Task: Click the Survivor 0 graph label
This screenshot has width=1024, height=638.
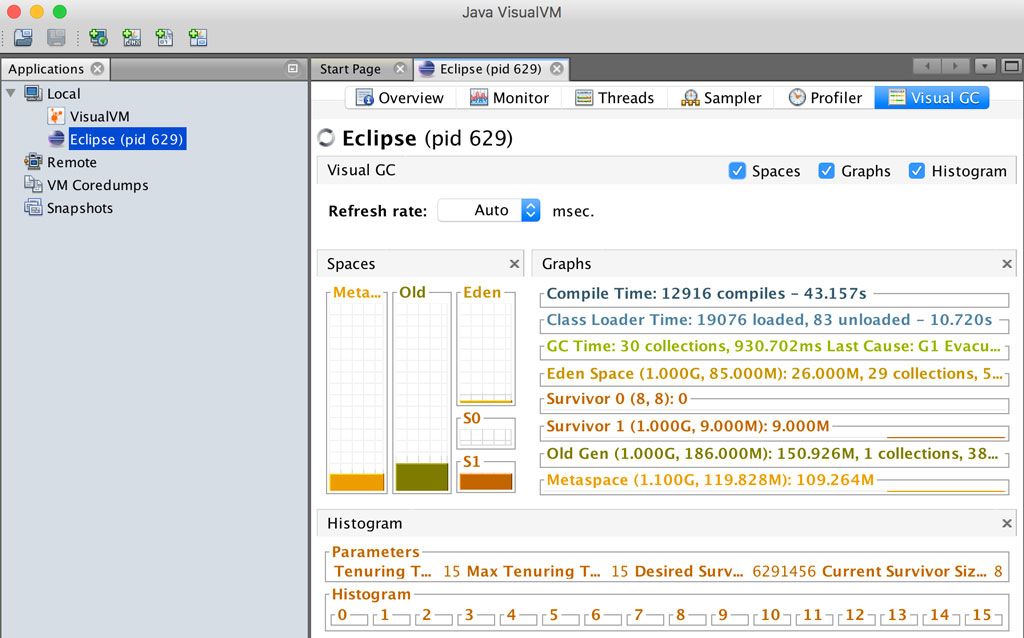Action: coord(617,399)
